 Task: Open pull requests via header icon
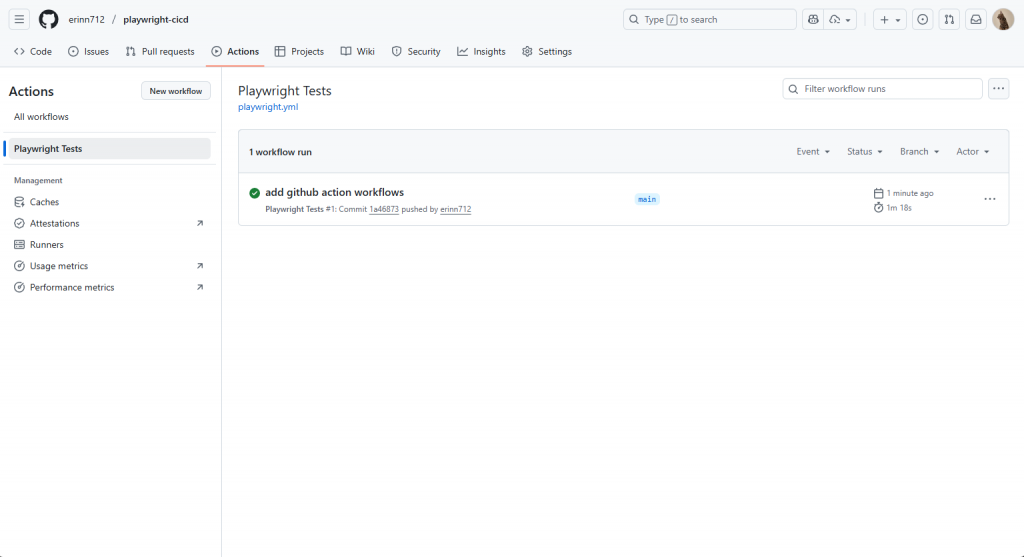949,20
